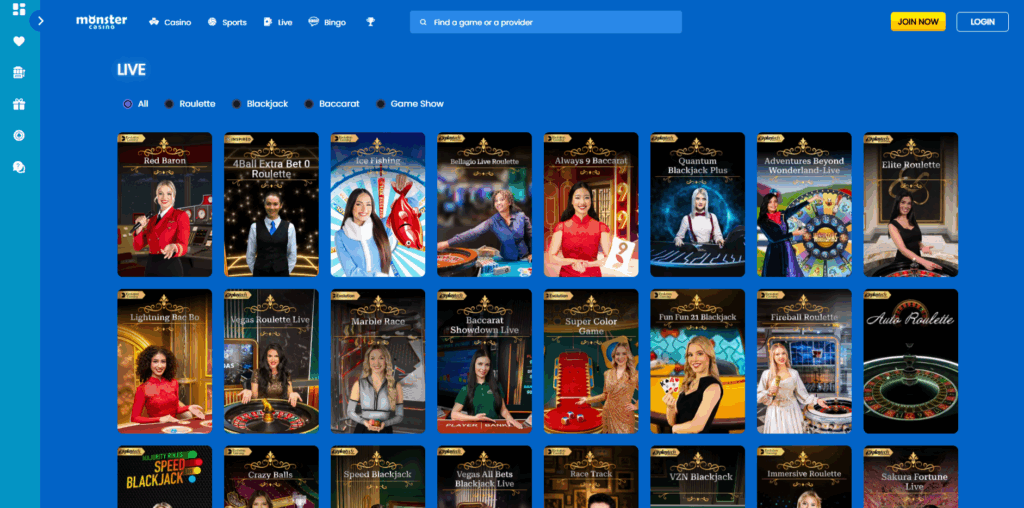Open the Ice Fishing game

point(377,204)
